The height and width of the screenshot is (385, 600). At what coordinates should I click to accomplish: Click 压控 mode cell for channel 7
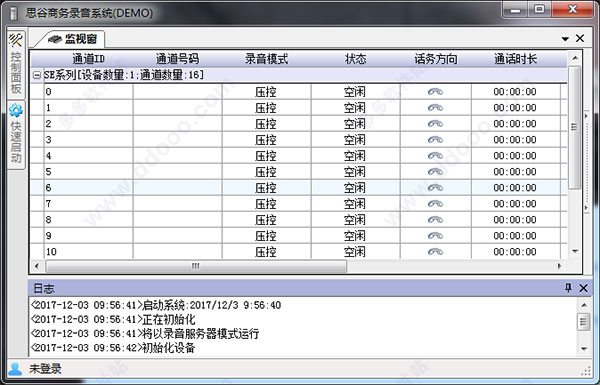267,204
